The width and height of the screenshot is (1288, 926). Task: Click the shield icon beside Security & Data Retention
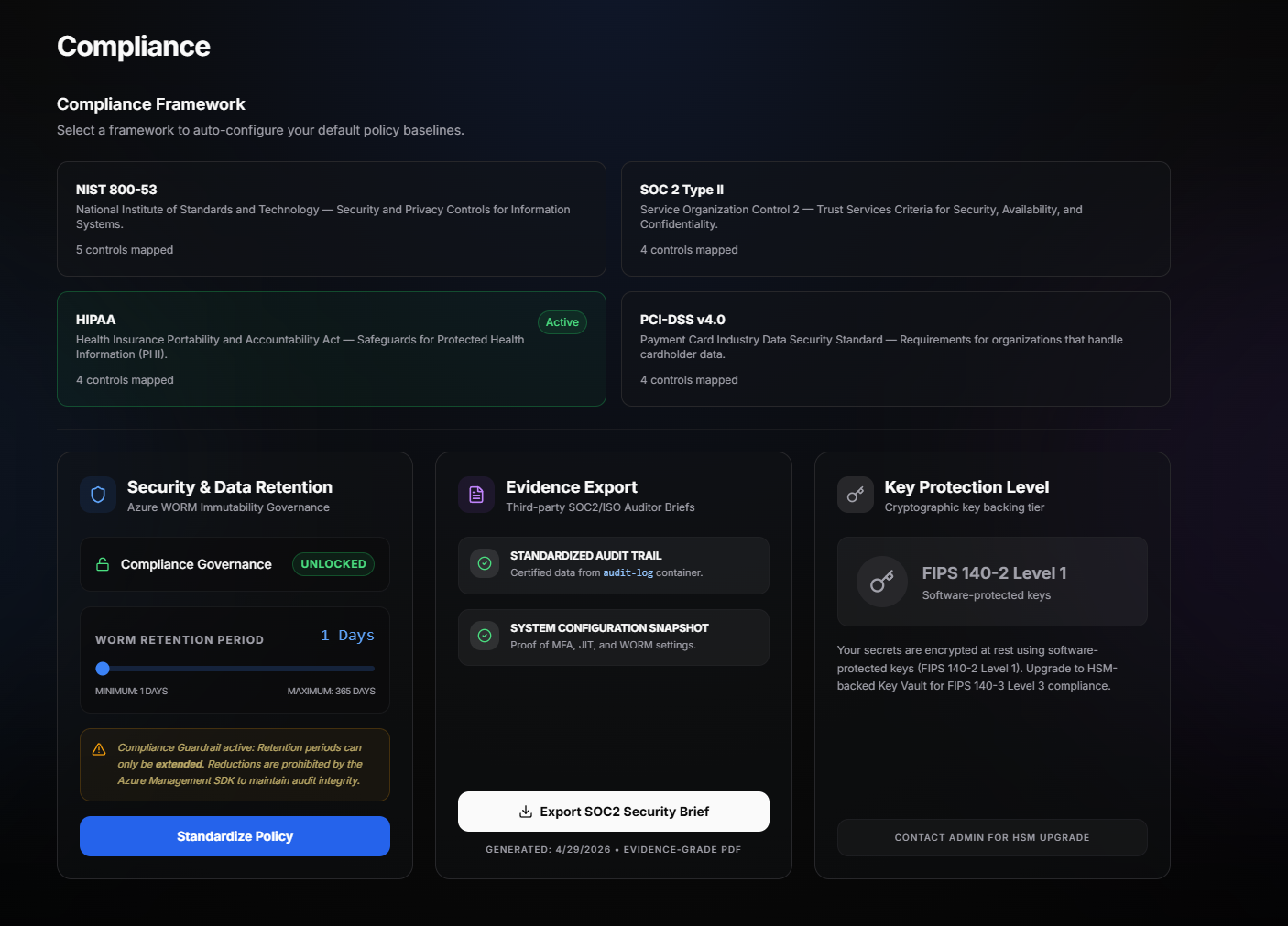98,495
